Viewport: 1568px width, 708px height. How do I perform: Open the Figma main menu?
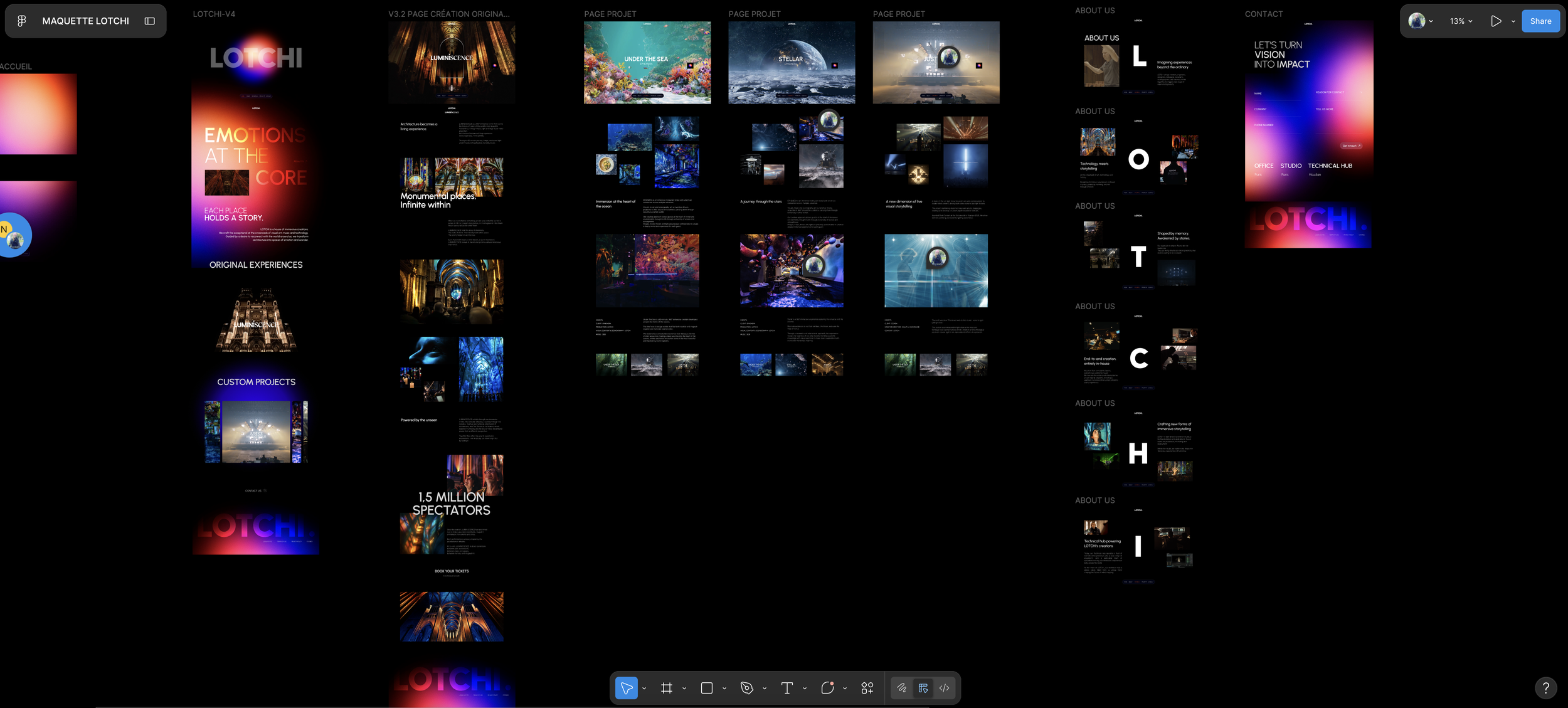coord(21,21)
